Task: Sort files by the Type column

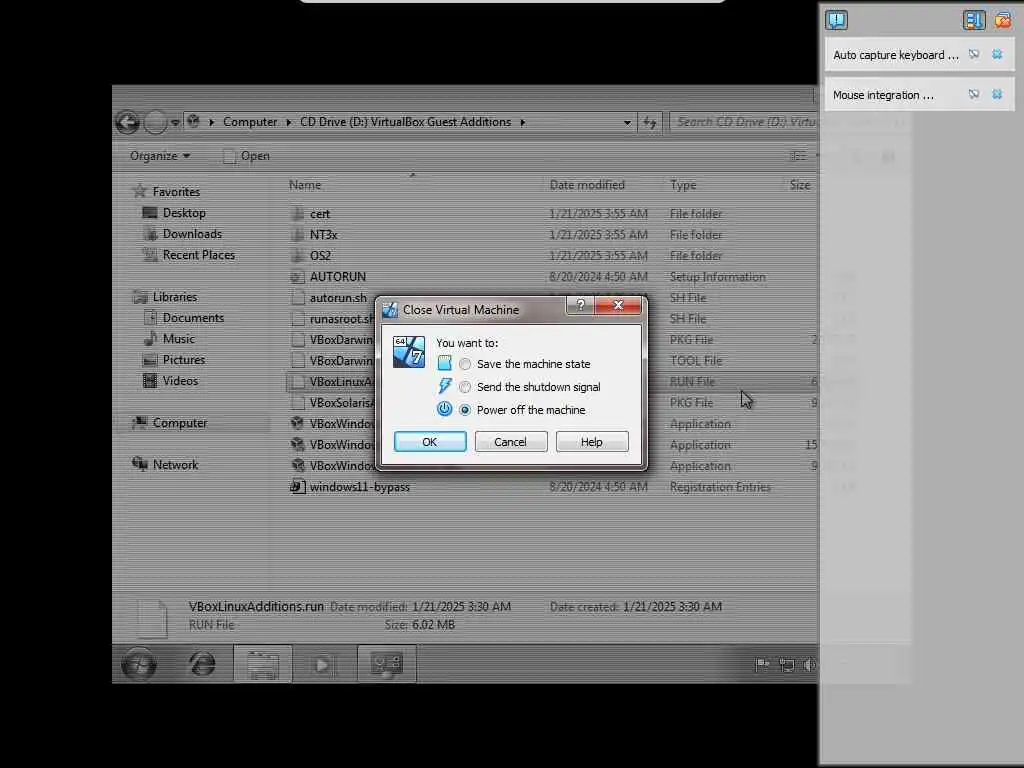Action: tap(683, 185)
